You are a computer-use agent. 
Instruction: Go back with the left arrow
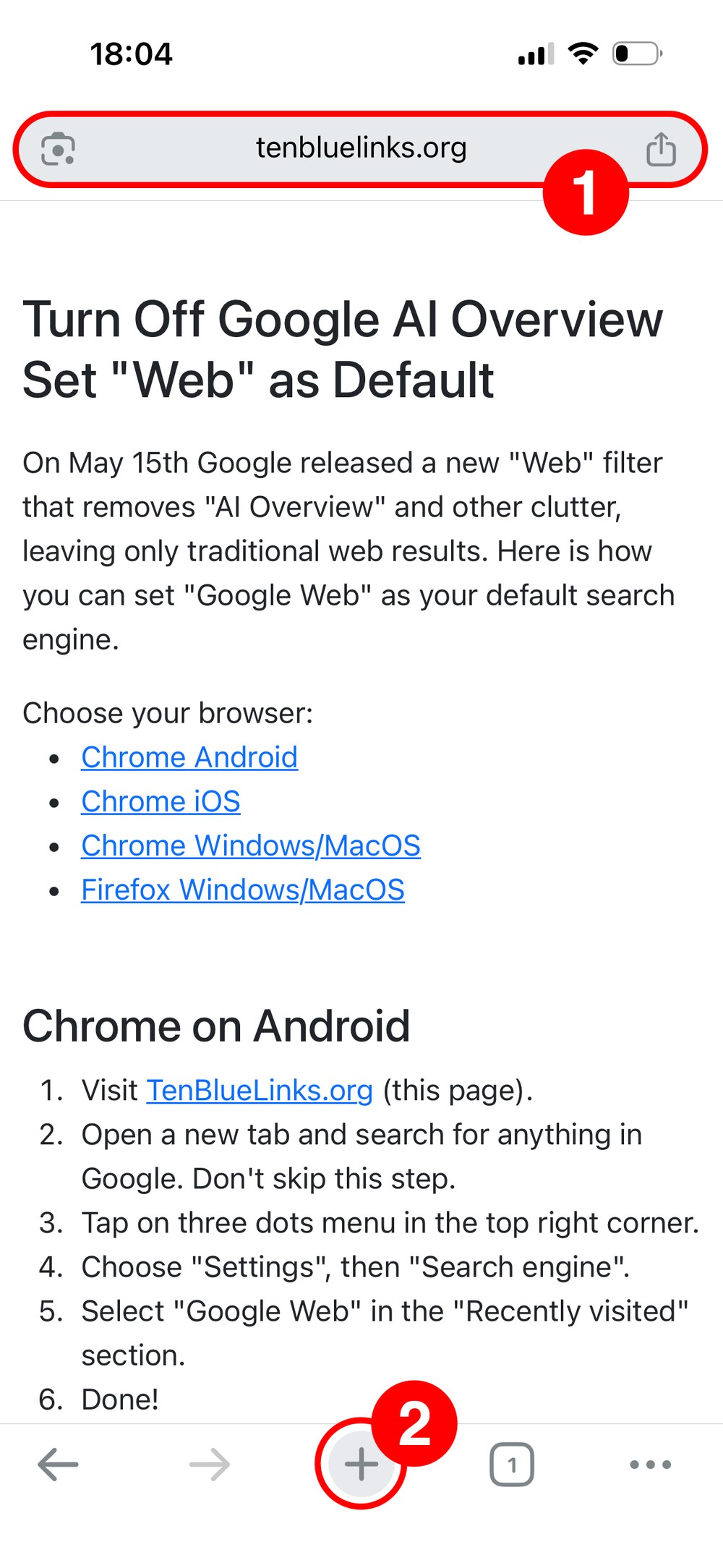[x=58, y=1465]
